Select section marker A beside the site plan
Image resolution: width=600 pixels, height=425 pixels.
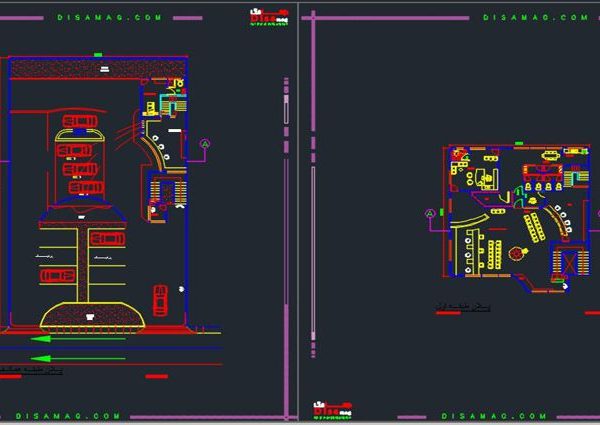206,144
